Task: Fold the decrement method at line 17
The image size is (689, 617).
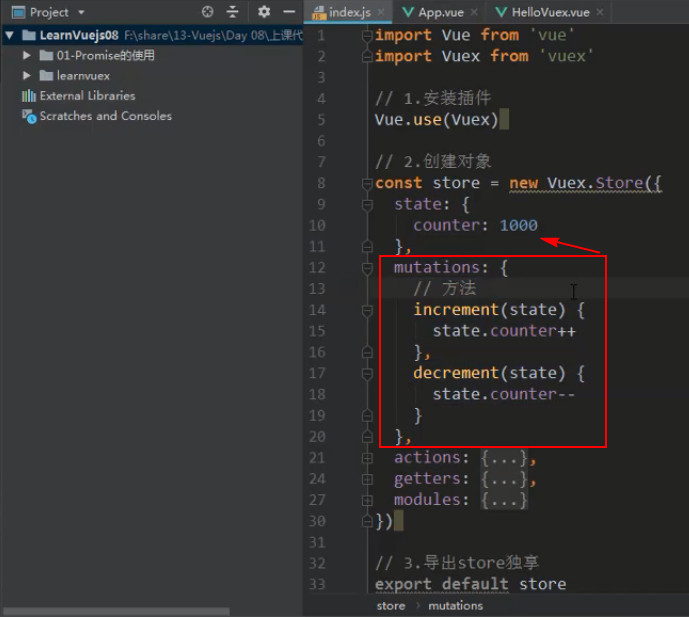Action: (x=367, y=374)
